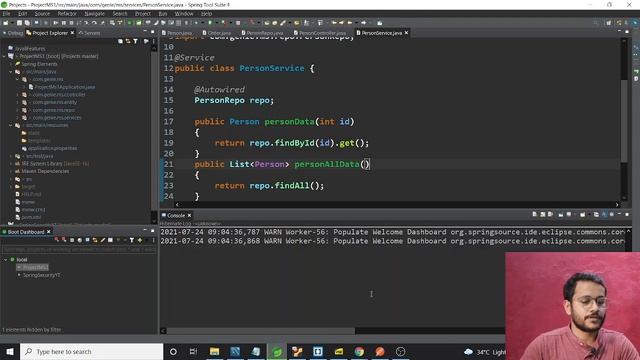
Task: Select ProjectMs1Application.java in the tree
Action: click(64, 87)
